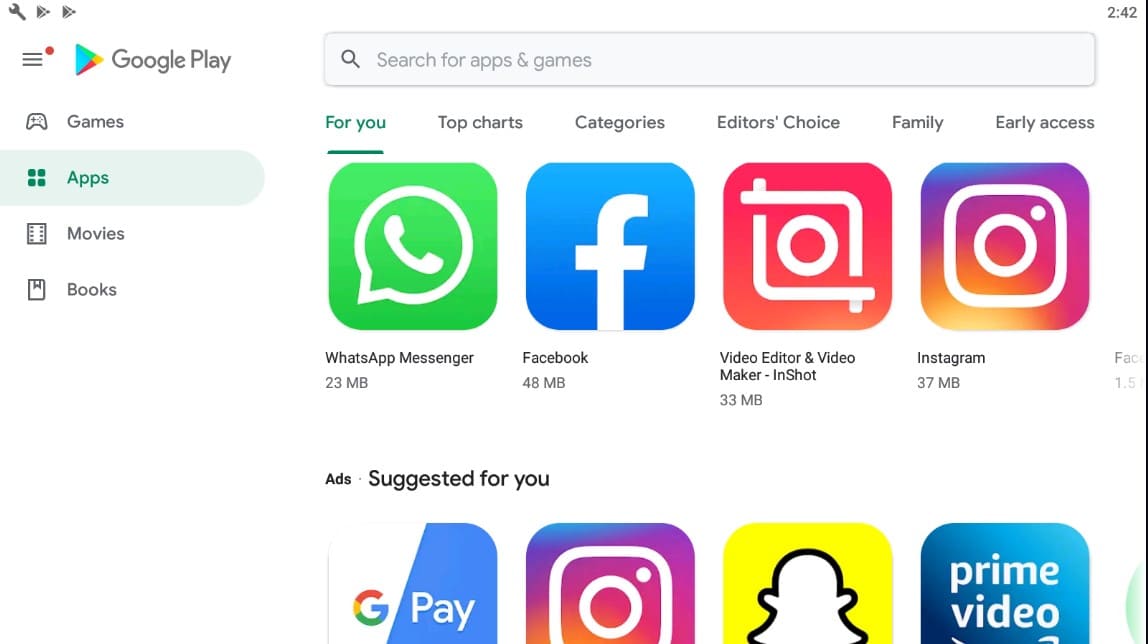Switch to the Categories tab

[x=619, y=122]
